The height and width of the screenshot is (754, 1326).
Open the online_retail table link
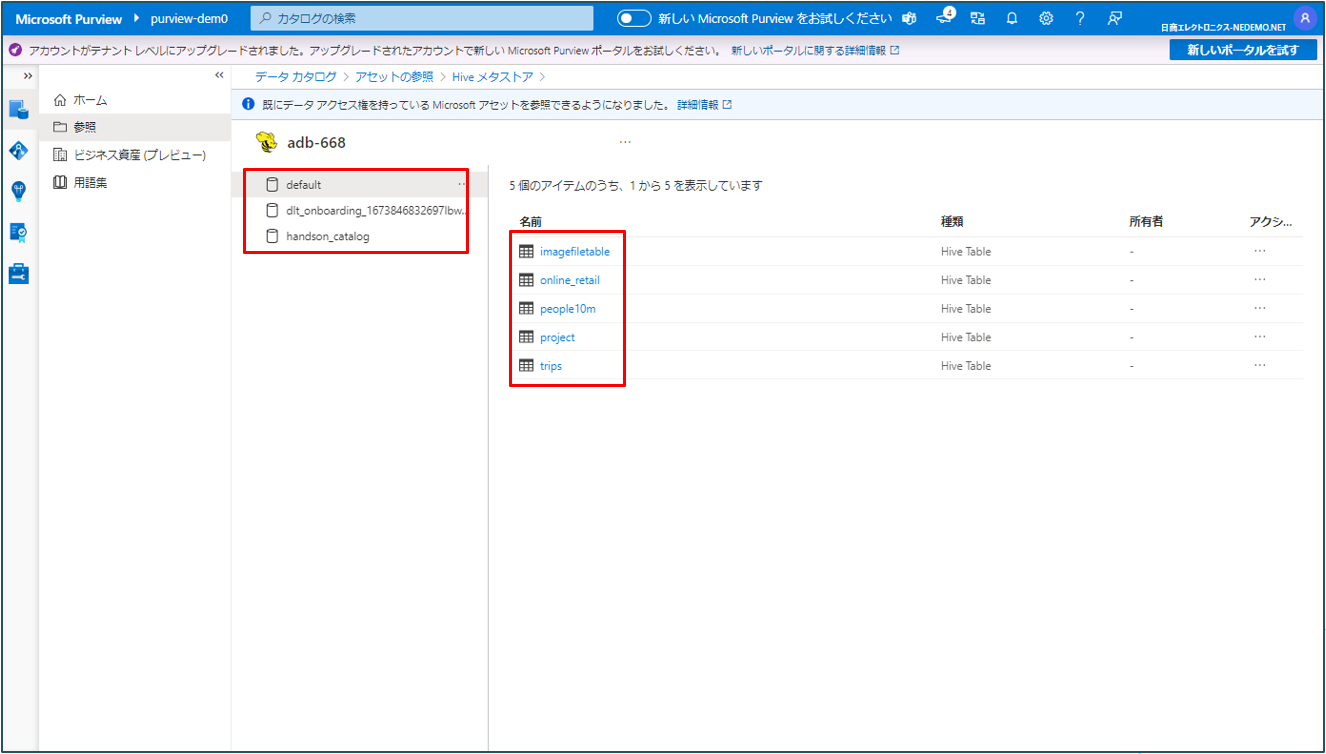570,280
